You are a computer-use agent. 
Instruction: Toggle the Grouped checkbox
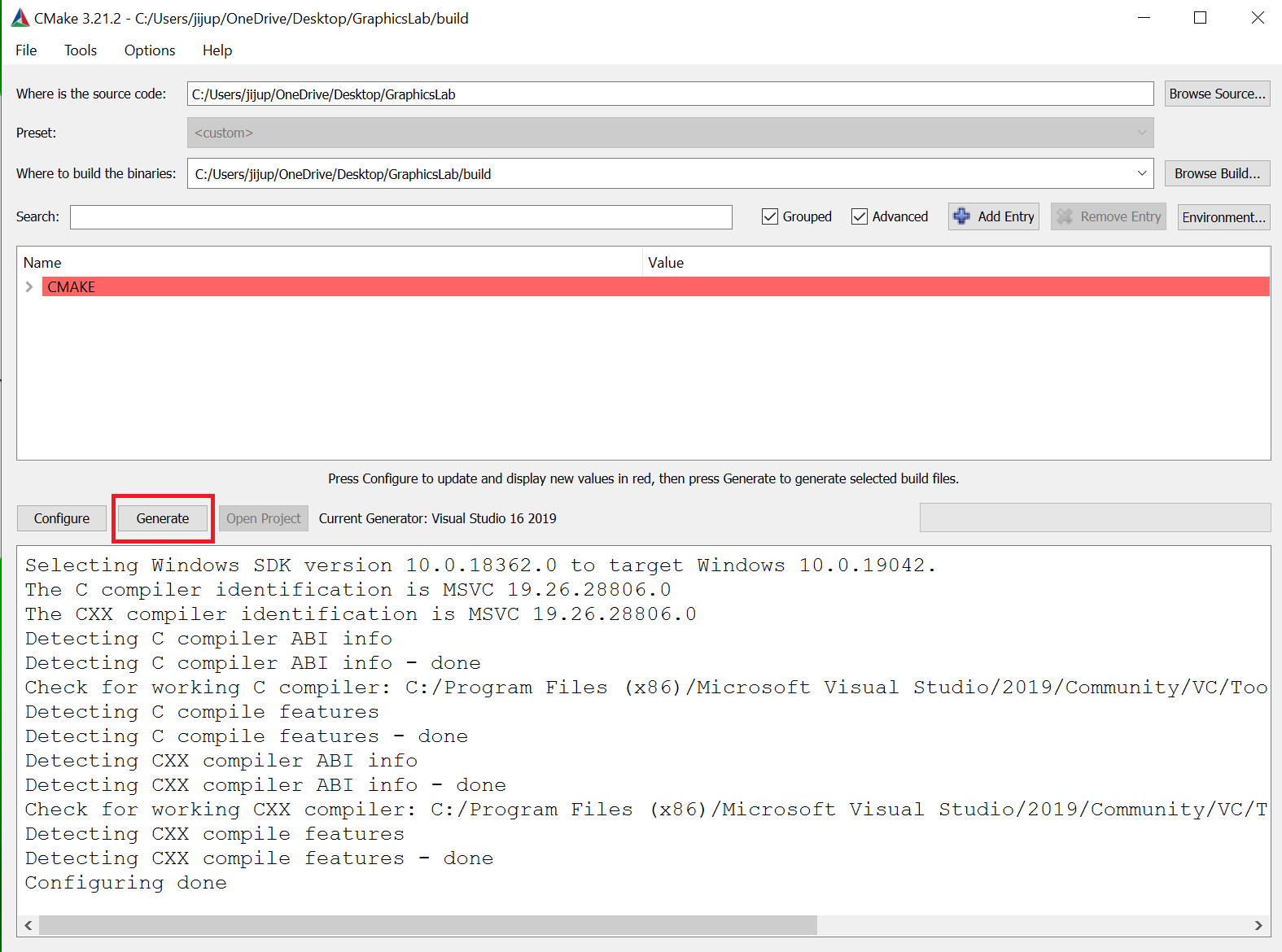770,216
